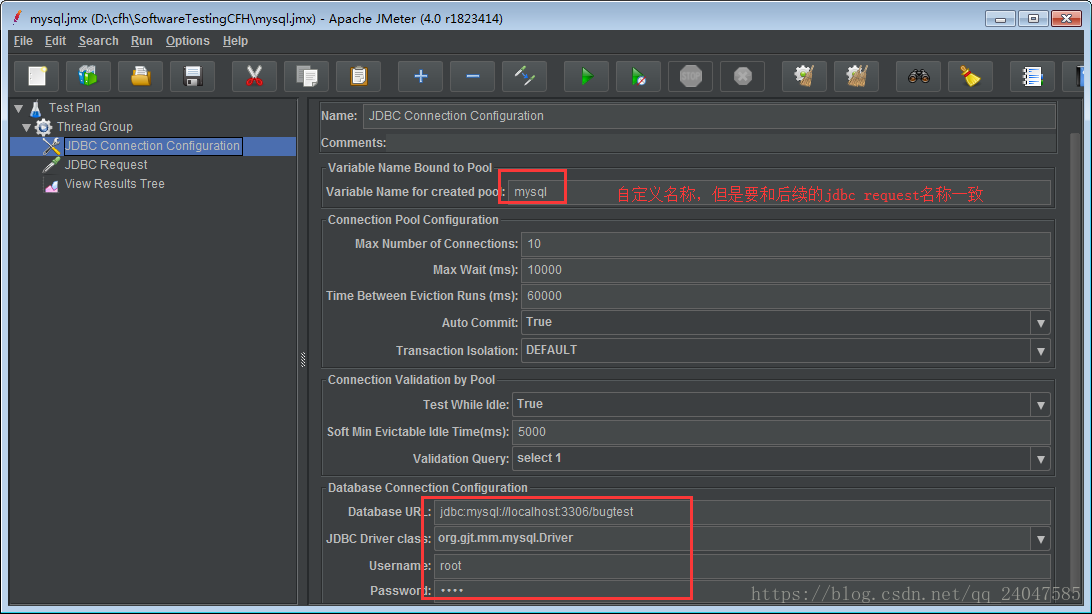Click the Database URL field

[742, 512]
